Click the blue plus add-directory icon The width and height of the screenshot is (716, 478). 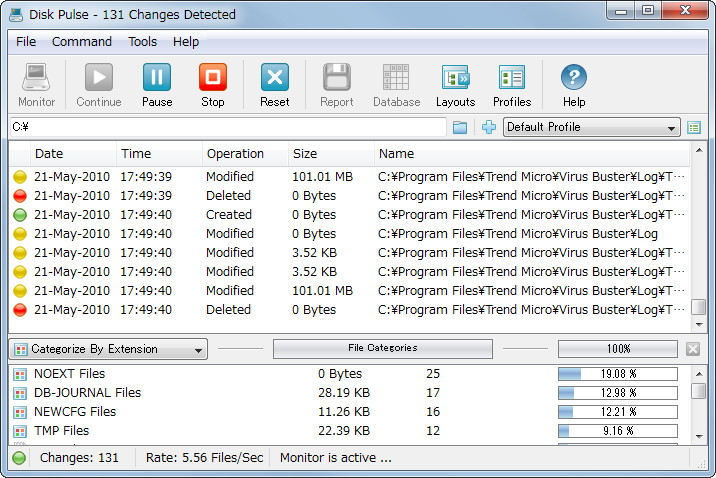pyautogui.click(x=489, y=127)
